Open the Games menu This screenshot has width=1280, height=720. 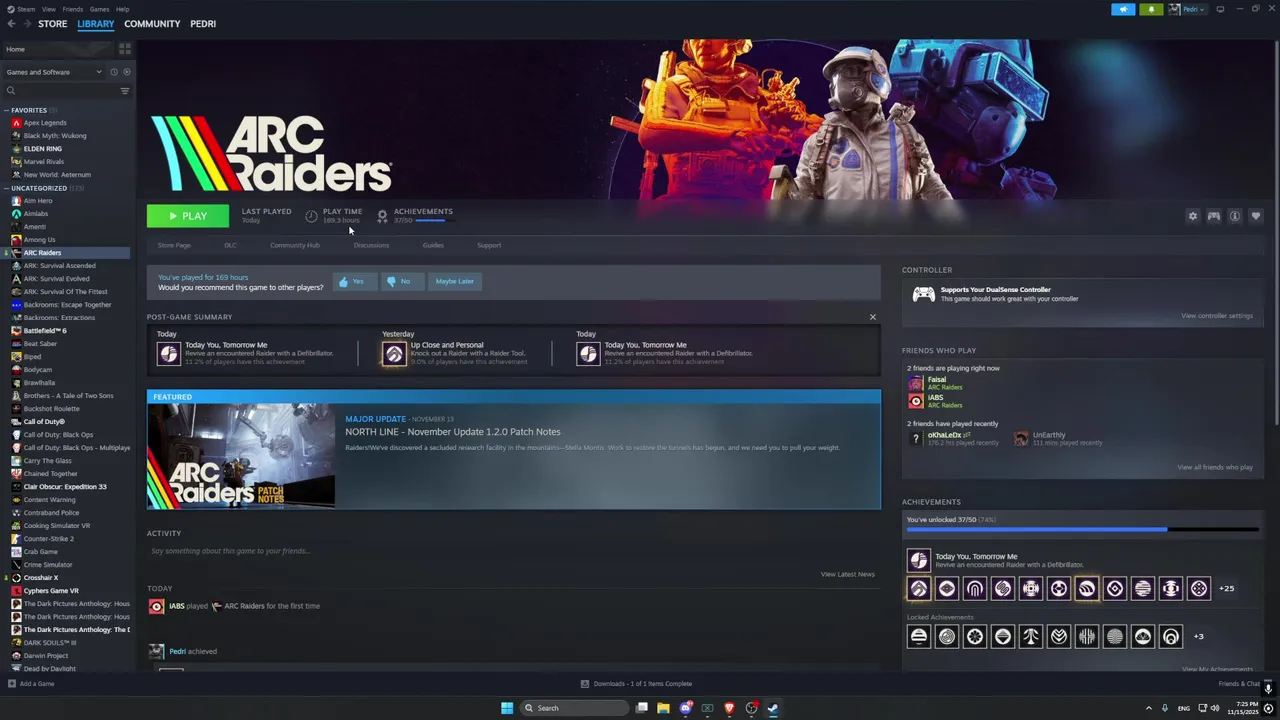[100, 9]
